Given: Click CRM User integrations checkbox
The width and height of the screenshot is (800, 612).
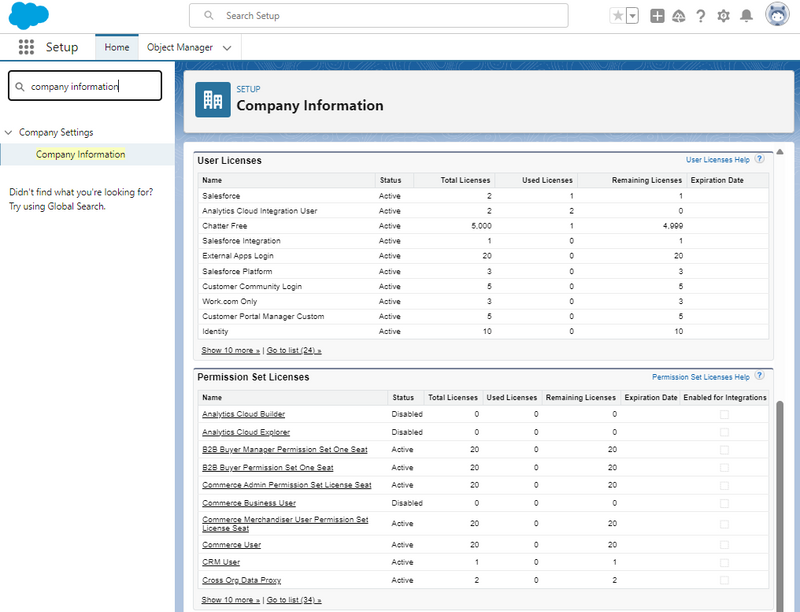Looking at the screenshot, I should pyautogui.click(x=724, y=563).
